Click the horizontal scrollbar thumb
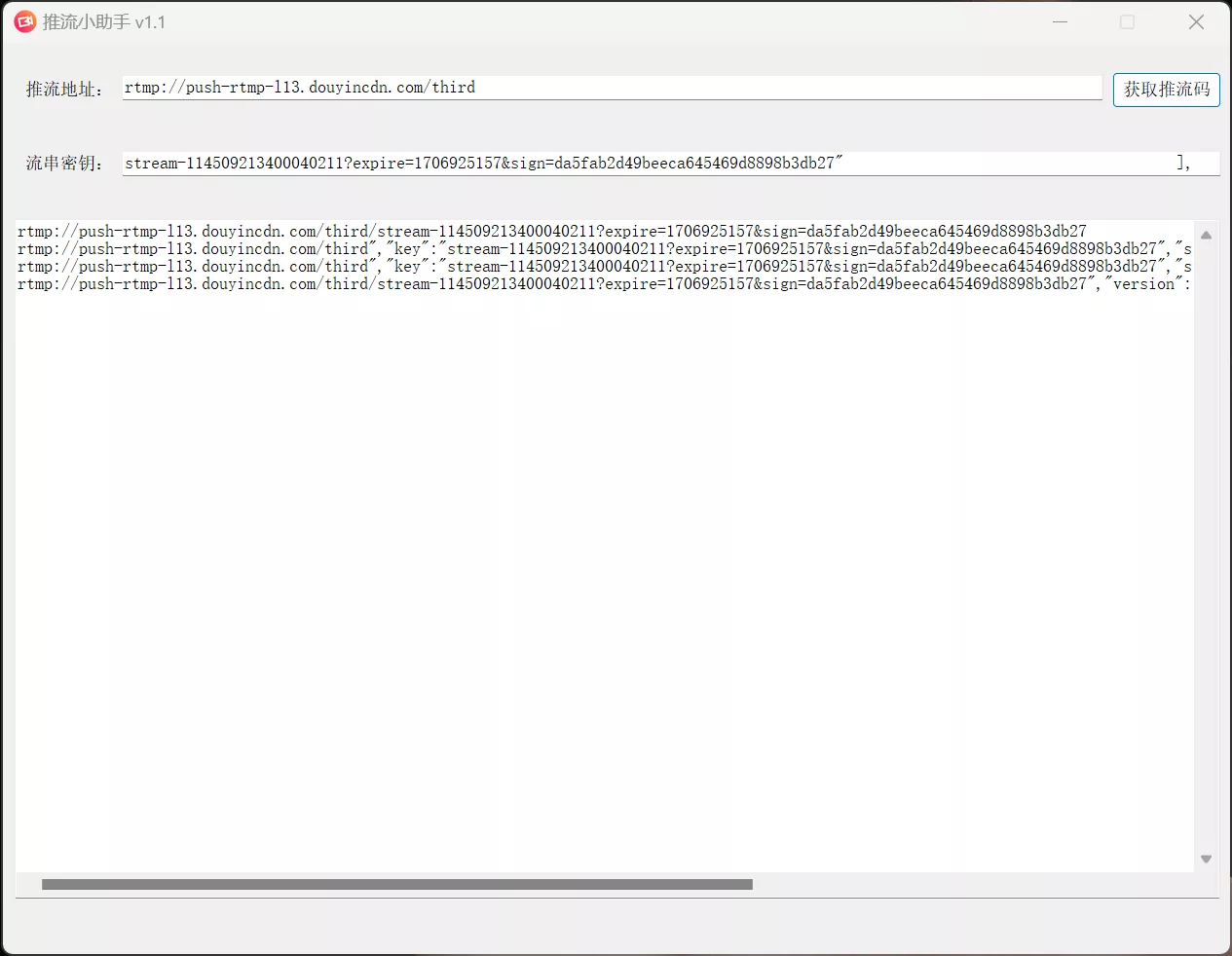 397,885
